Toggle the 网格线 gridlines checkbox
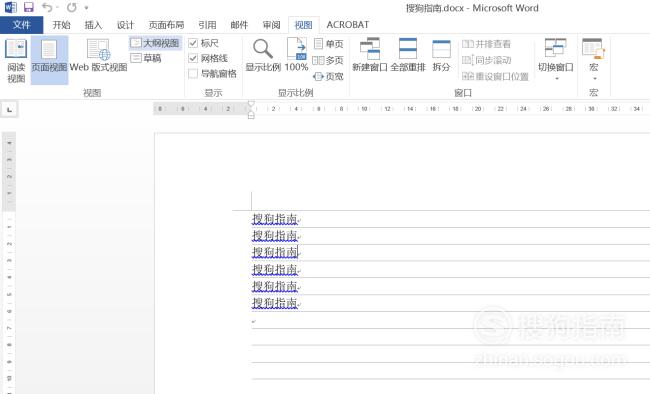Screen dimensions: 650x394 pos(193,58)
